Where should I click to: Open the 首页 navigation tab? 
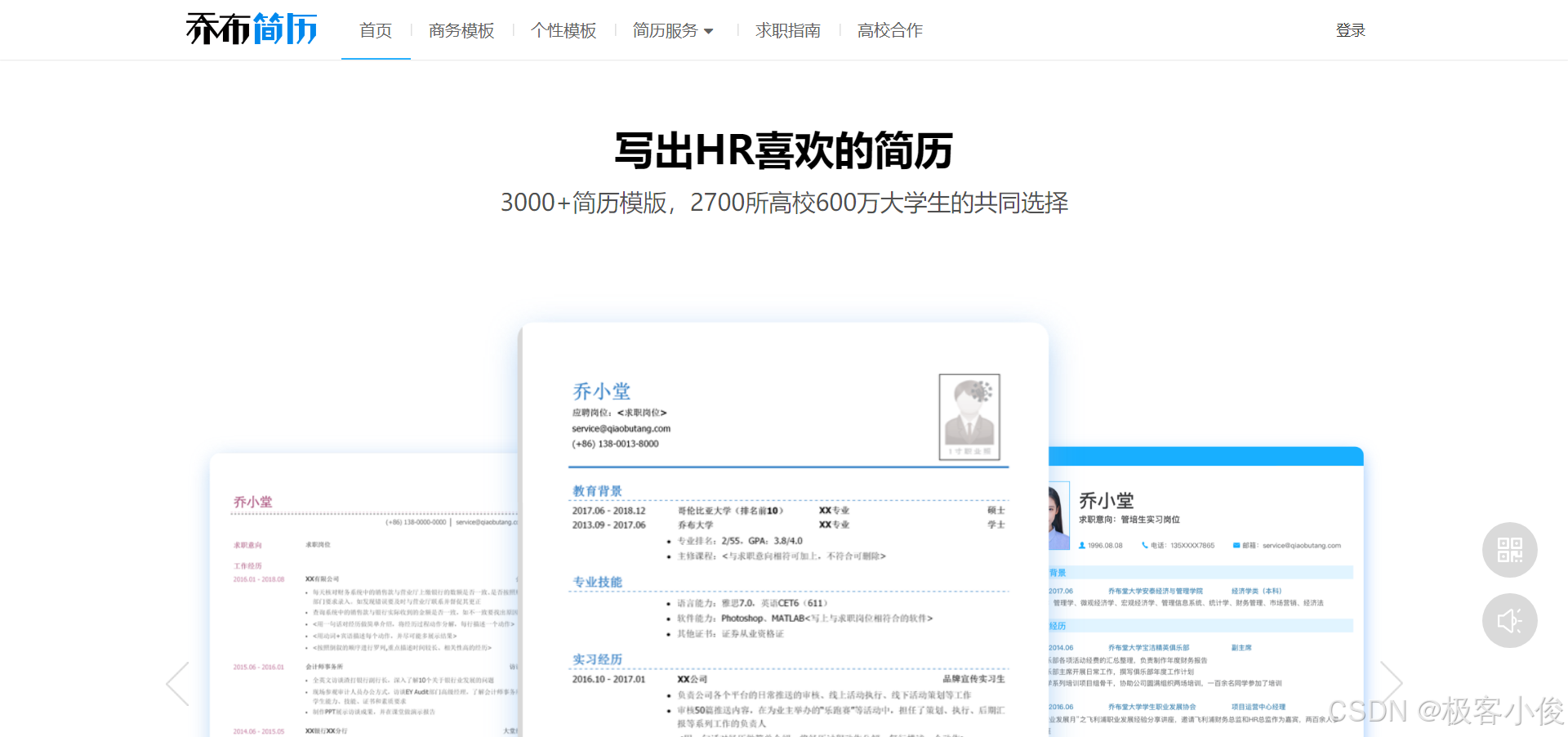tap(376, 30)
